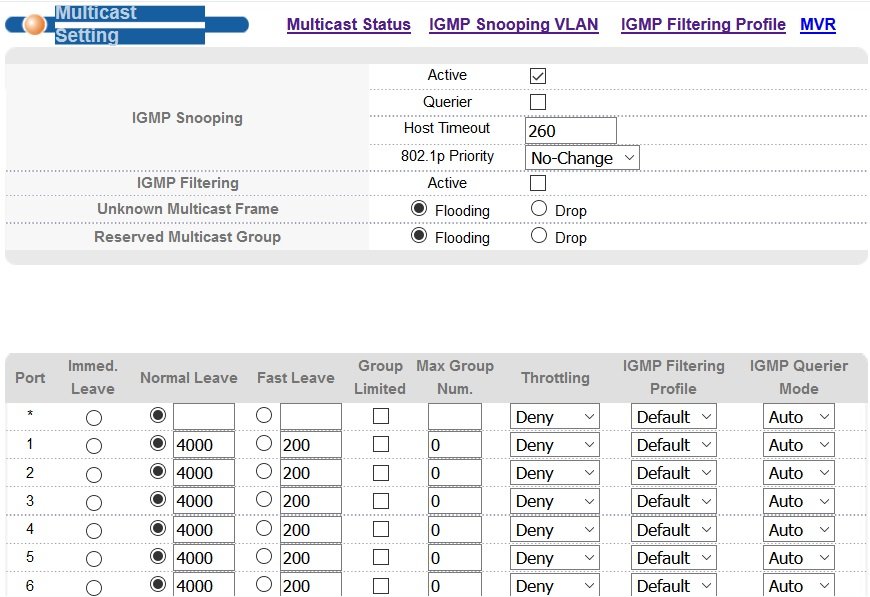870x597 pixels.
Task: Select Drop for Unknown Multicast Frame
Action: coord(539,209)
